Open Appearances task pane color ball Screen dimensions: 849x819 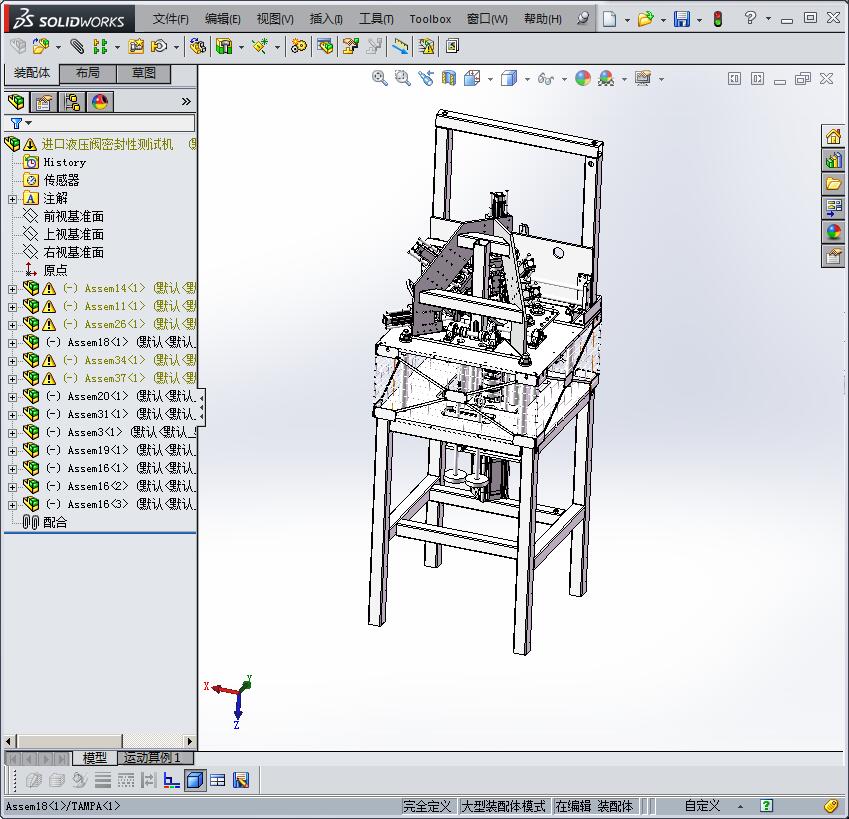click(x=833, y=232)
